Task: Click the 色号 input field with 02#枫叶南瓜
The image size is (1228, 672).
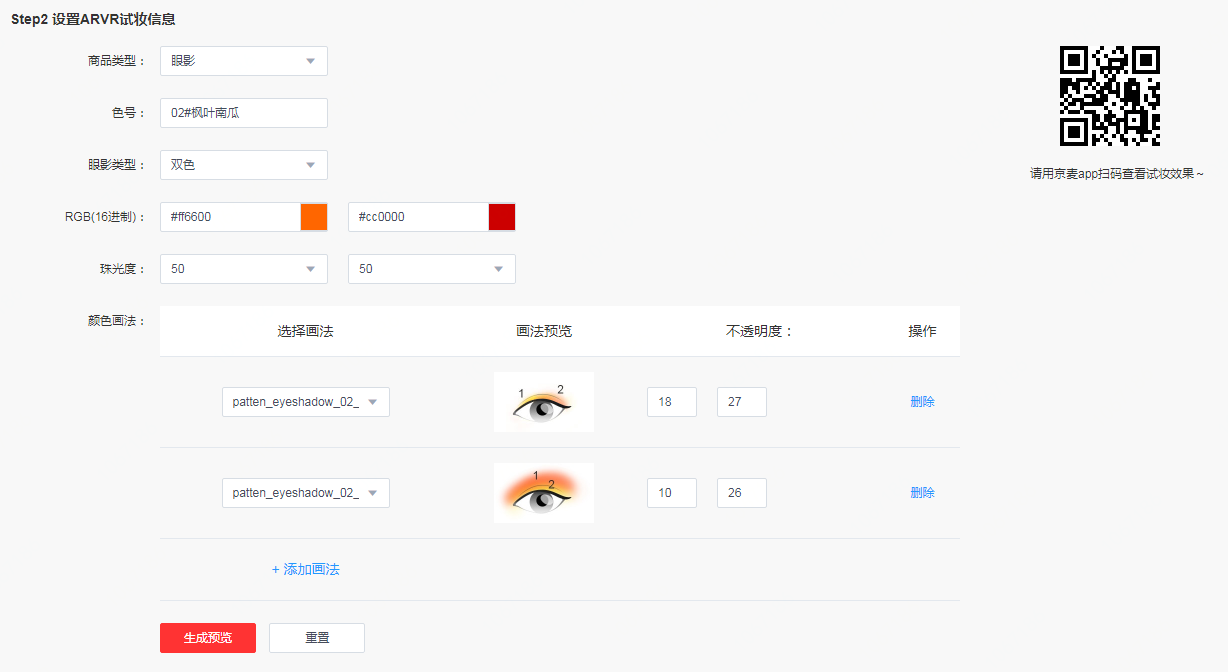Action: coord(243,113)
